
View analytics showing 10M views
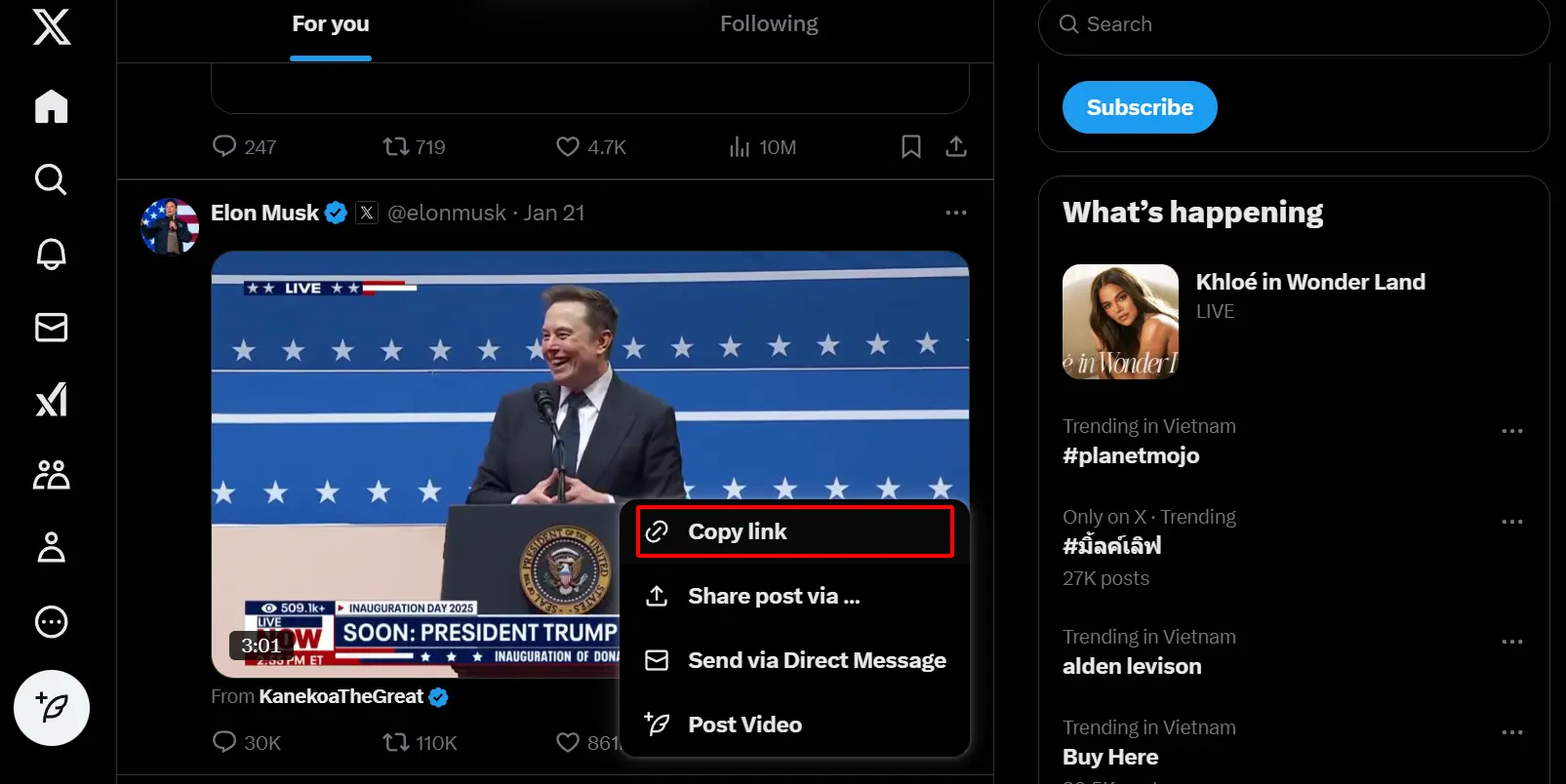763,147
